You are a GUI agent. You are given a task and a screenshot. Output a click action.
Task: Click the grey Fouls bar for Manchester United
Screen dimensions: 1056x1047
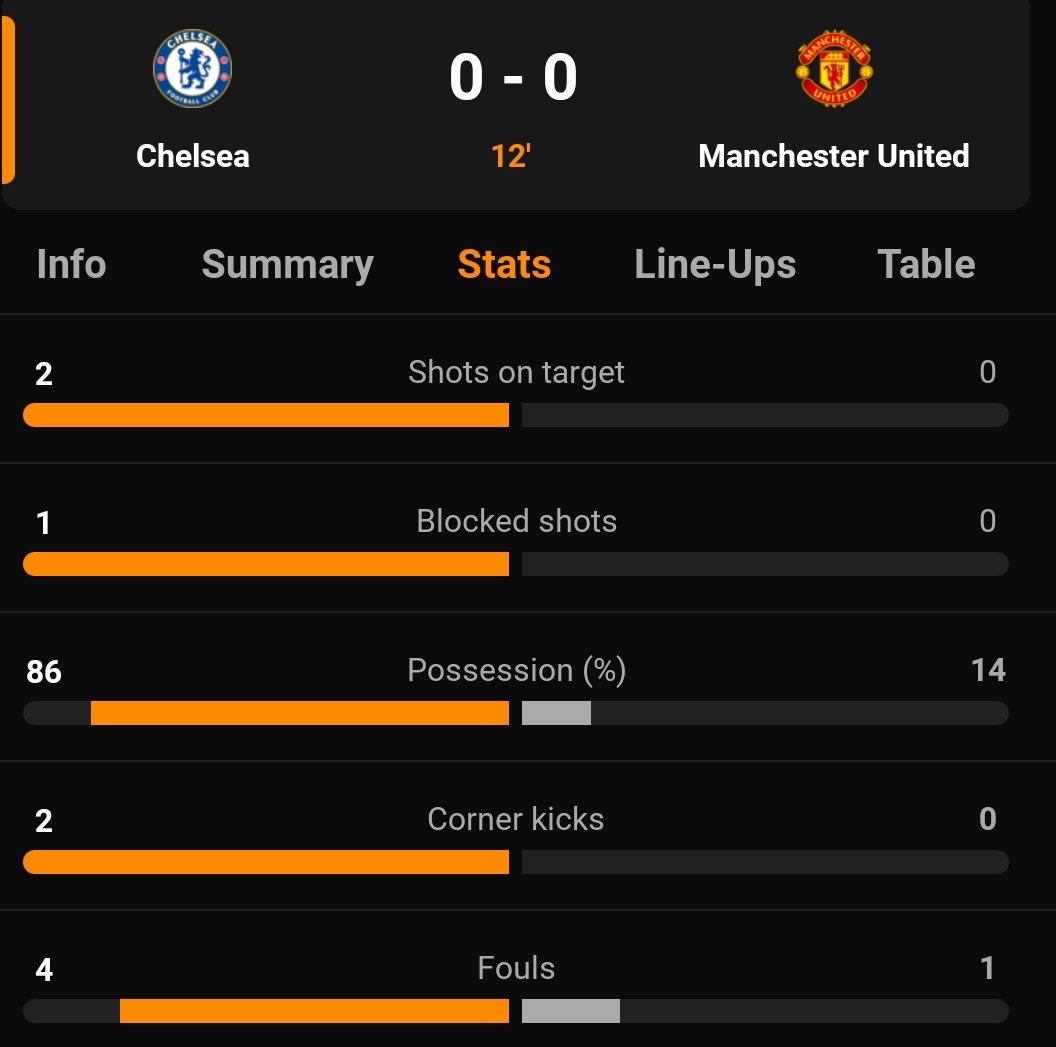click(571, 1011)
